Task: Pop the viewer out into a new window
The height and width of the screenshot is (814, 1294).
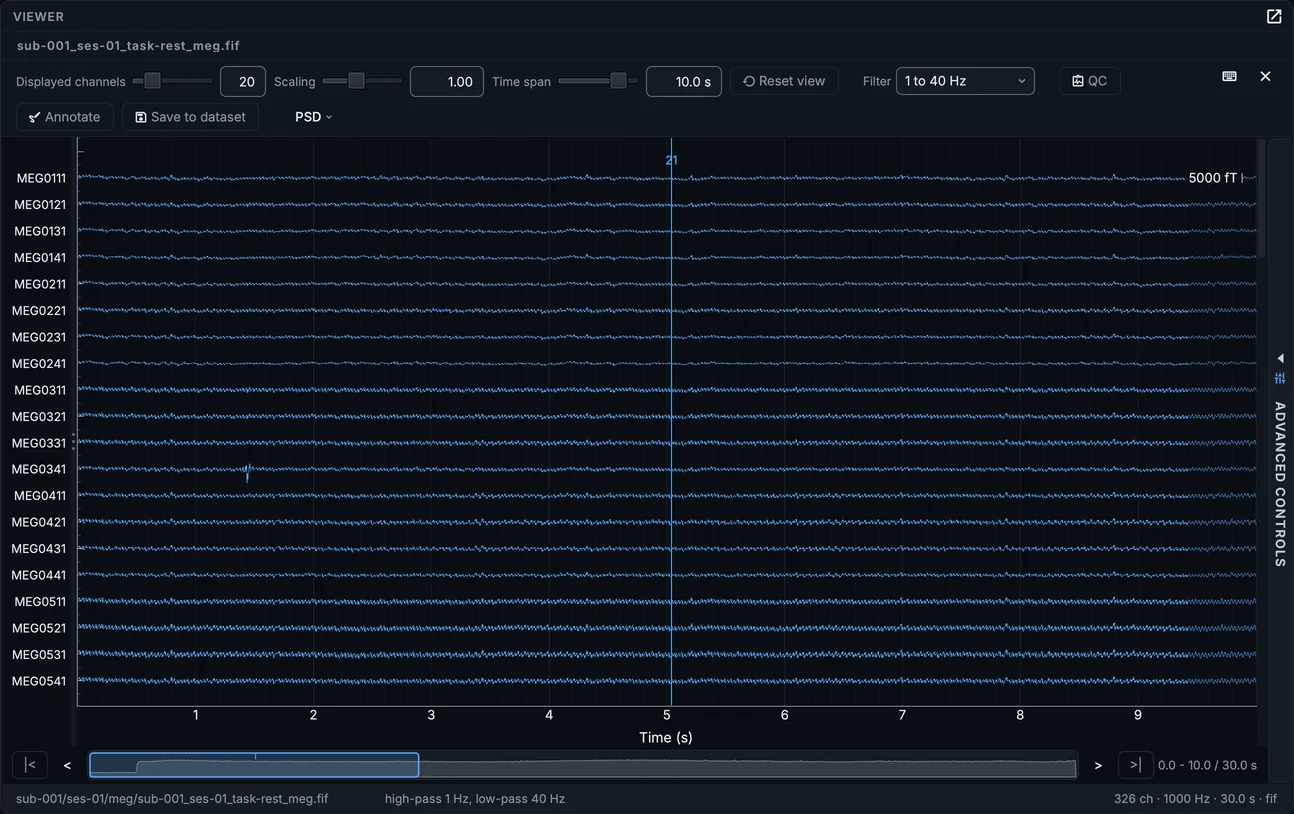Action: click(1274, 17)
